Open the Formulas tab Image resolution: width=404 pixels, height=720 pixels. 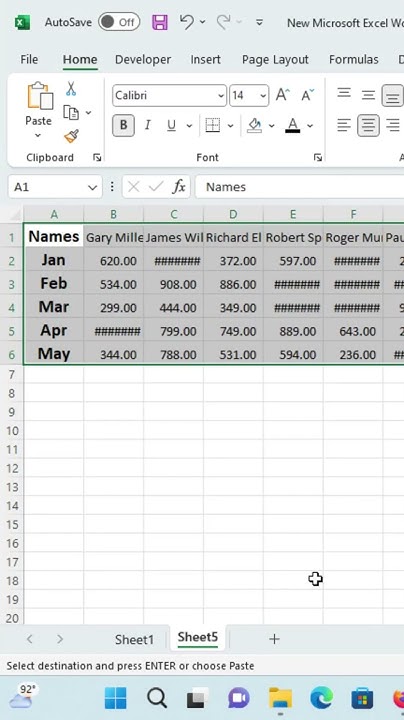coord(354,59)
